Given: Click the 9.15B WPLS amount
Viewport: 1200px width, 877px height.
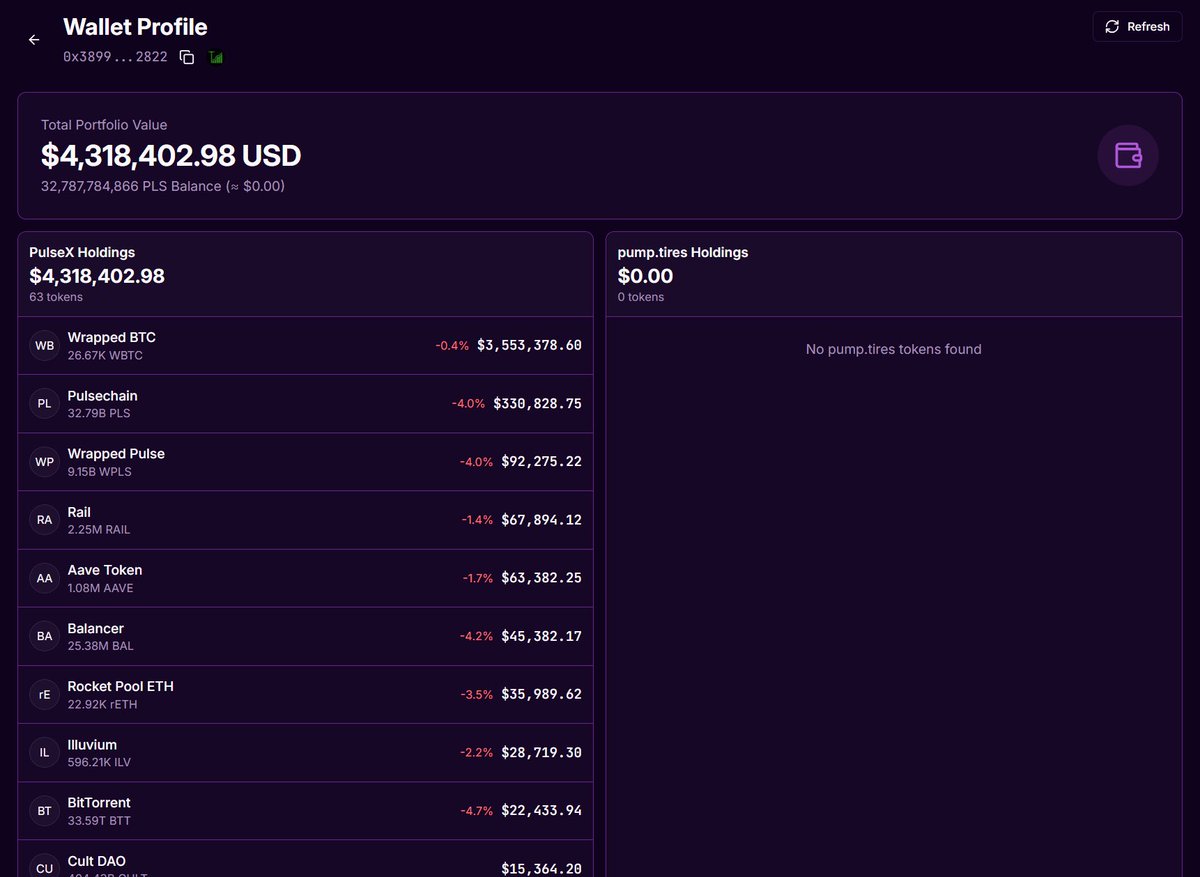Looking at the screenshot, I should (99, 471).
